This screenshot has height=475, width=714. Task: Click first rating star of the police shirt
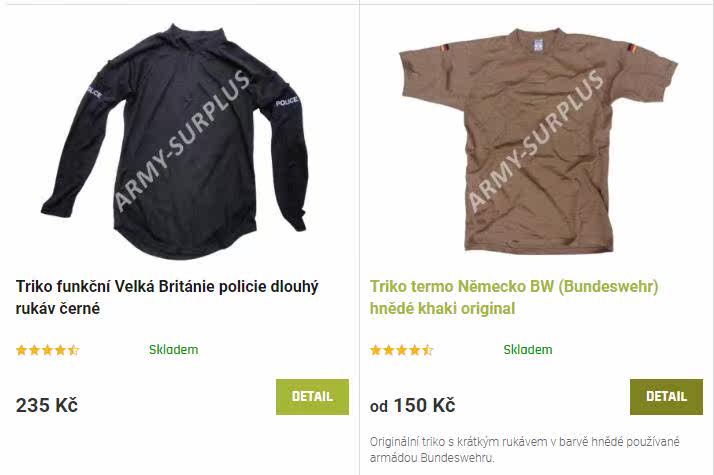pos(21,350)
